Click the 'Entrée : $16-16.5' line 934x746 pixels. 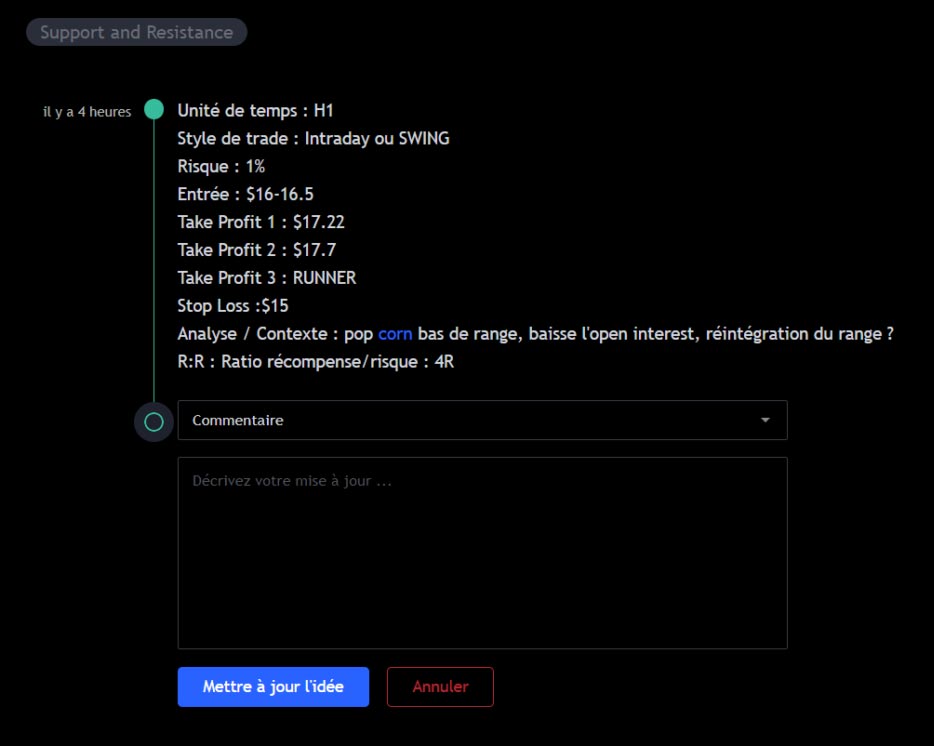245,194
